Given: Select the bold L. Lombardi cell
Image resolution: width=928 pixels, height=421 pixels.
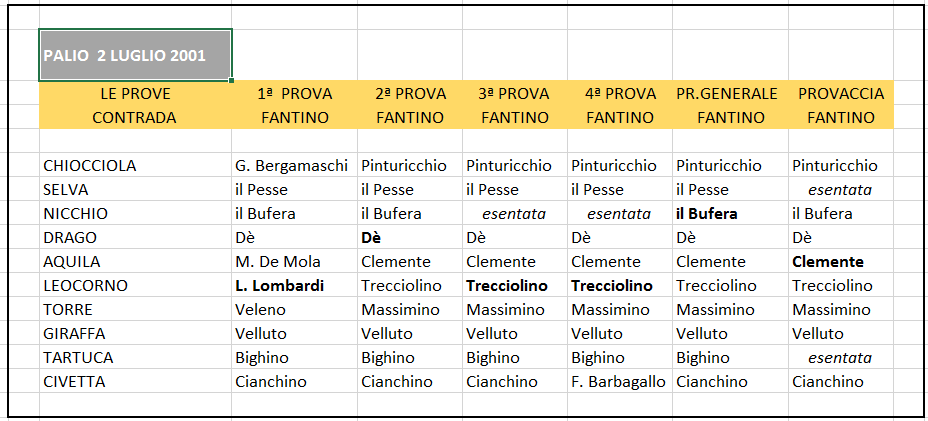Looking at the screenshot, I should pyautogui.click(x=295, y=286).
